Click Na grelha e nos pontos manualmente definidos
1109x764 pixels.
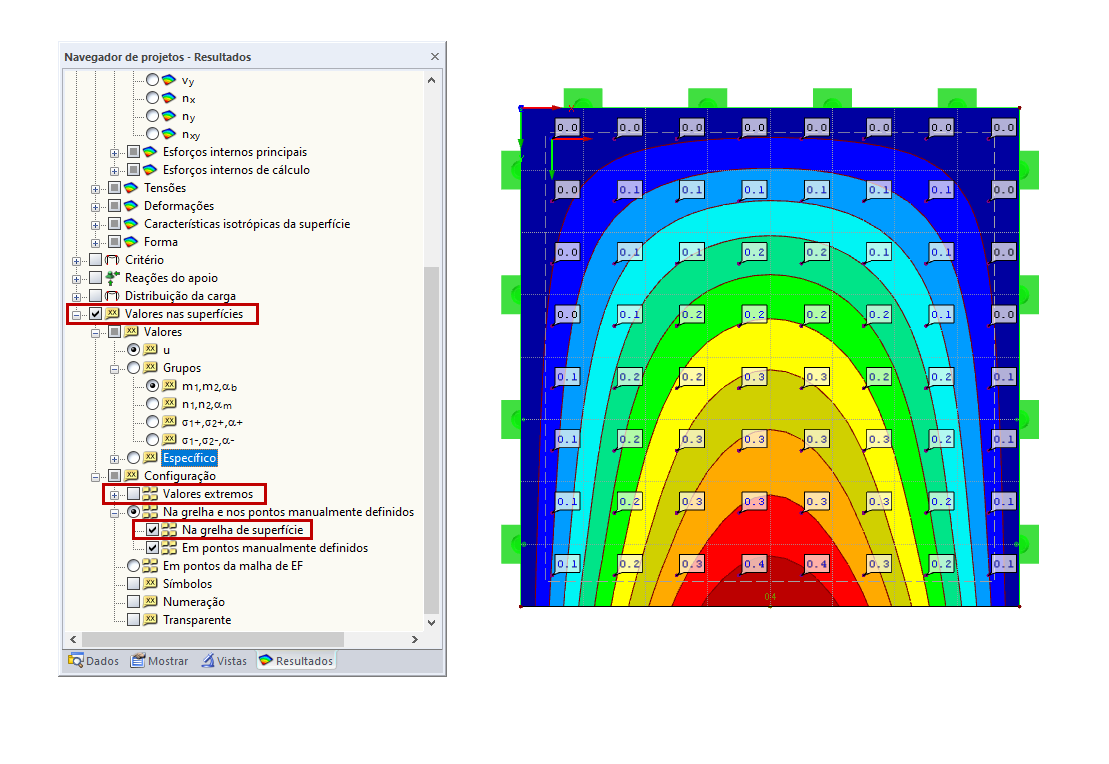coord(289,511)
